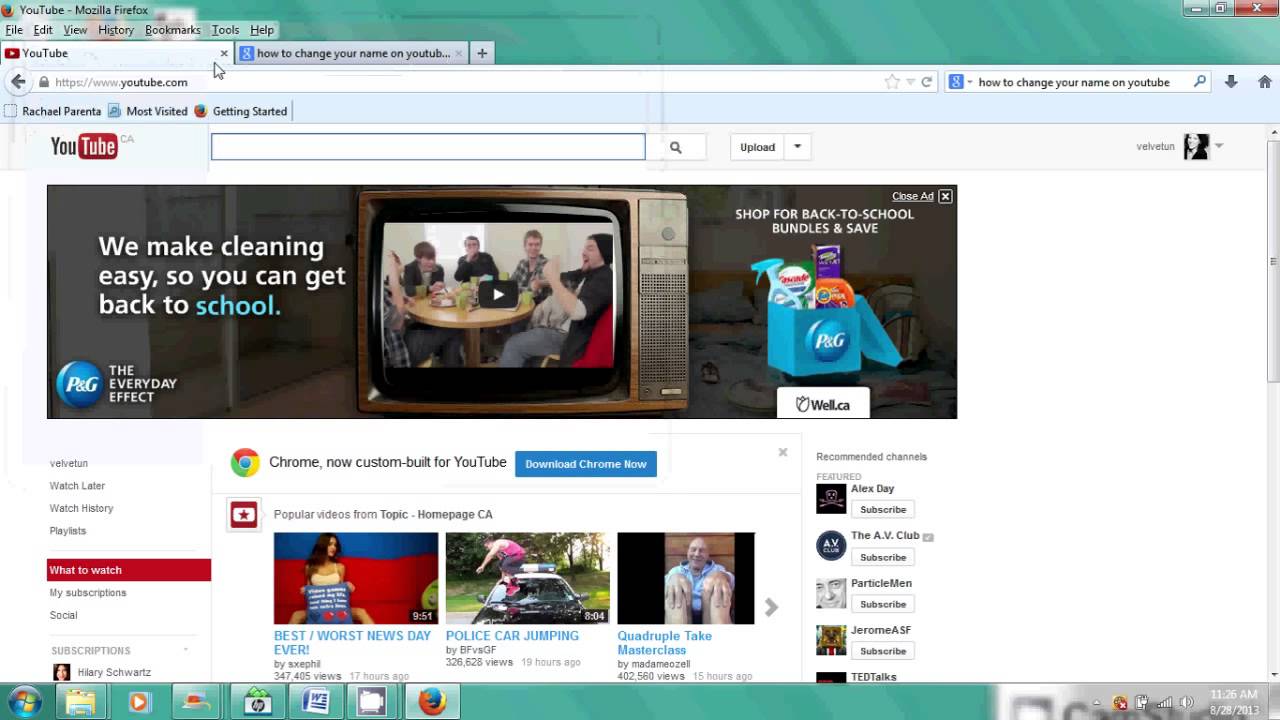Open the Windows Start button
This screenshot has width=1280, height=720.
click(x=25, y=702)
